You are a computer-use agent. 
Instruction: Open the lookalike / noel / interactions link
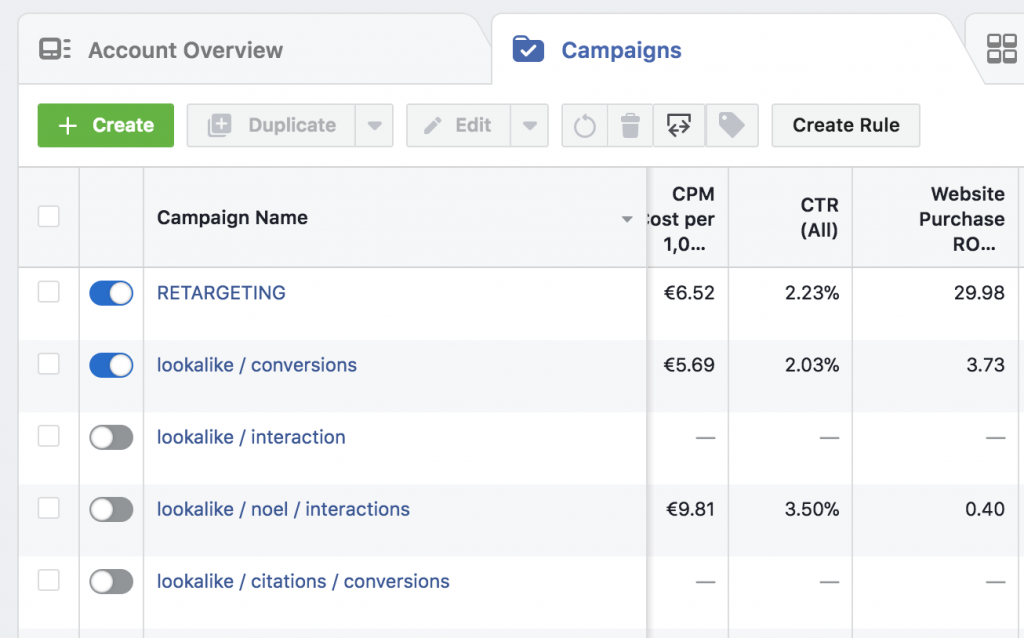(283, 509)
